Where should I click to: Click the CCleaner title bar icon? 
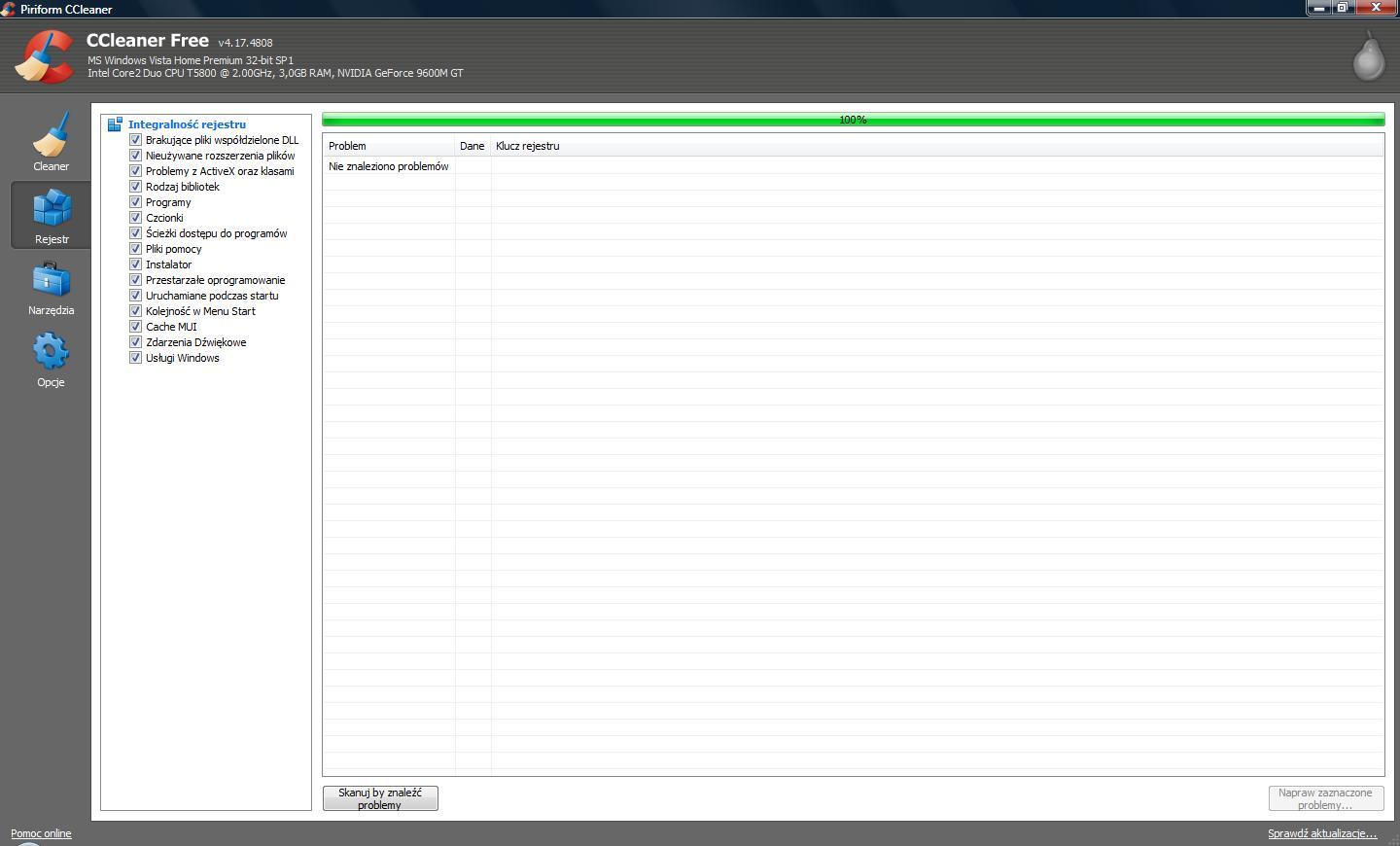tap(8, 9)
